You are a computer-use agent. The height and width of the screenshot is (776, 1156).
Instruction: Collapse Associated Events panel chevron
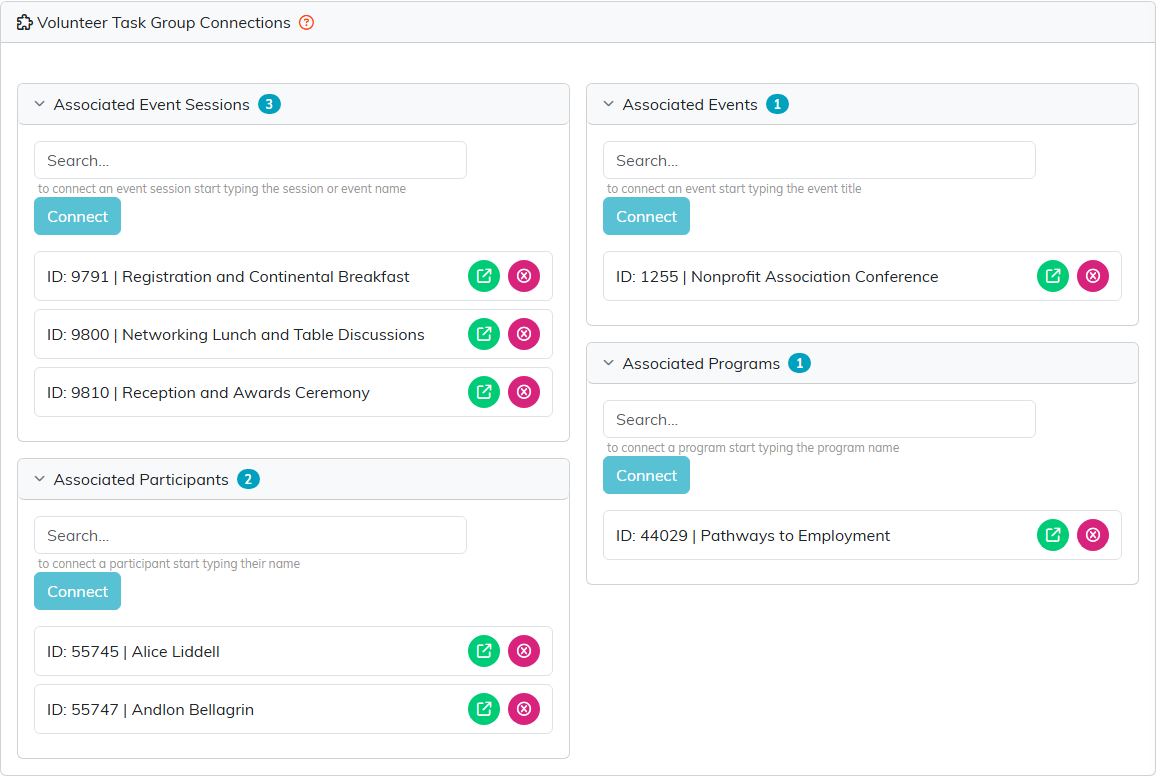click(608, 105)
